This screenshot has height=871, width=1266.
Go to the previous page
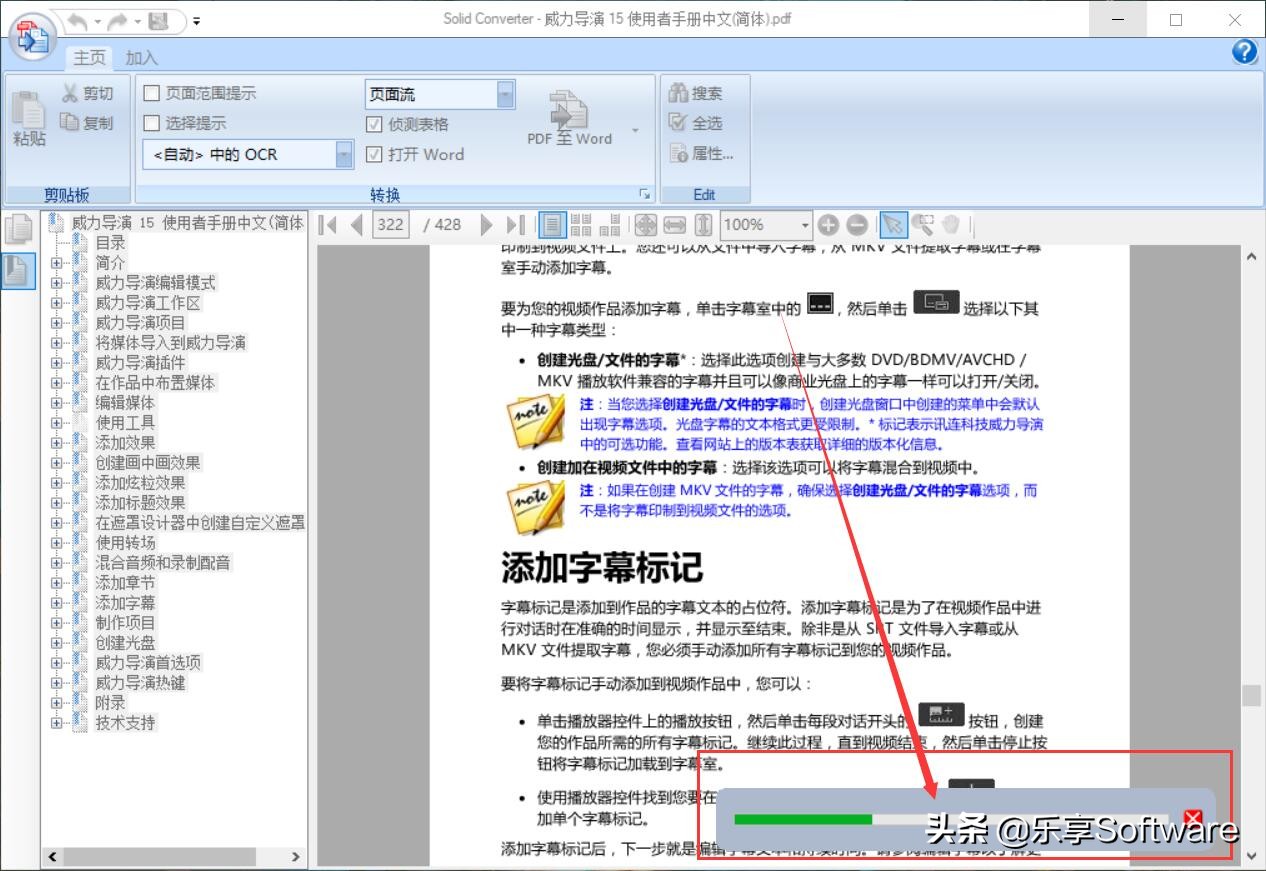tap(356, 225)
